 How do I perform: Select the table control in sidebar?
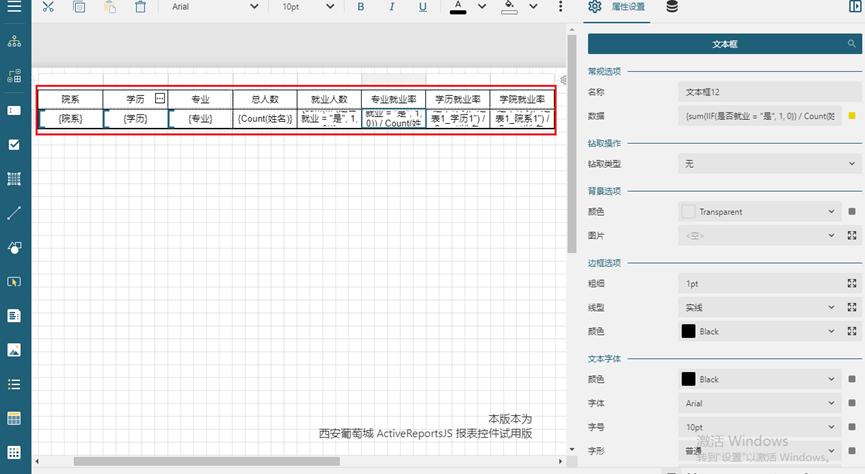pos(14,418)
